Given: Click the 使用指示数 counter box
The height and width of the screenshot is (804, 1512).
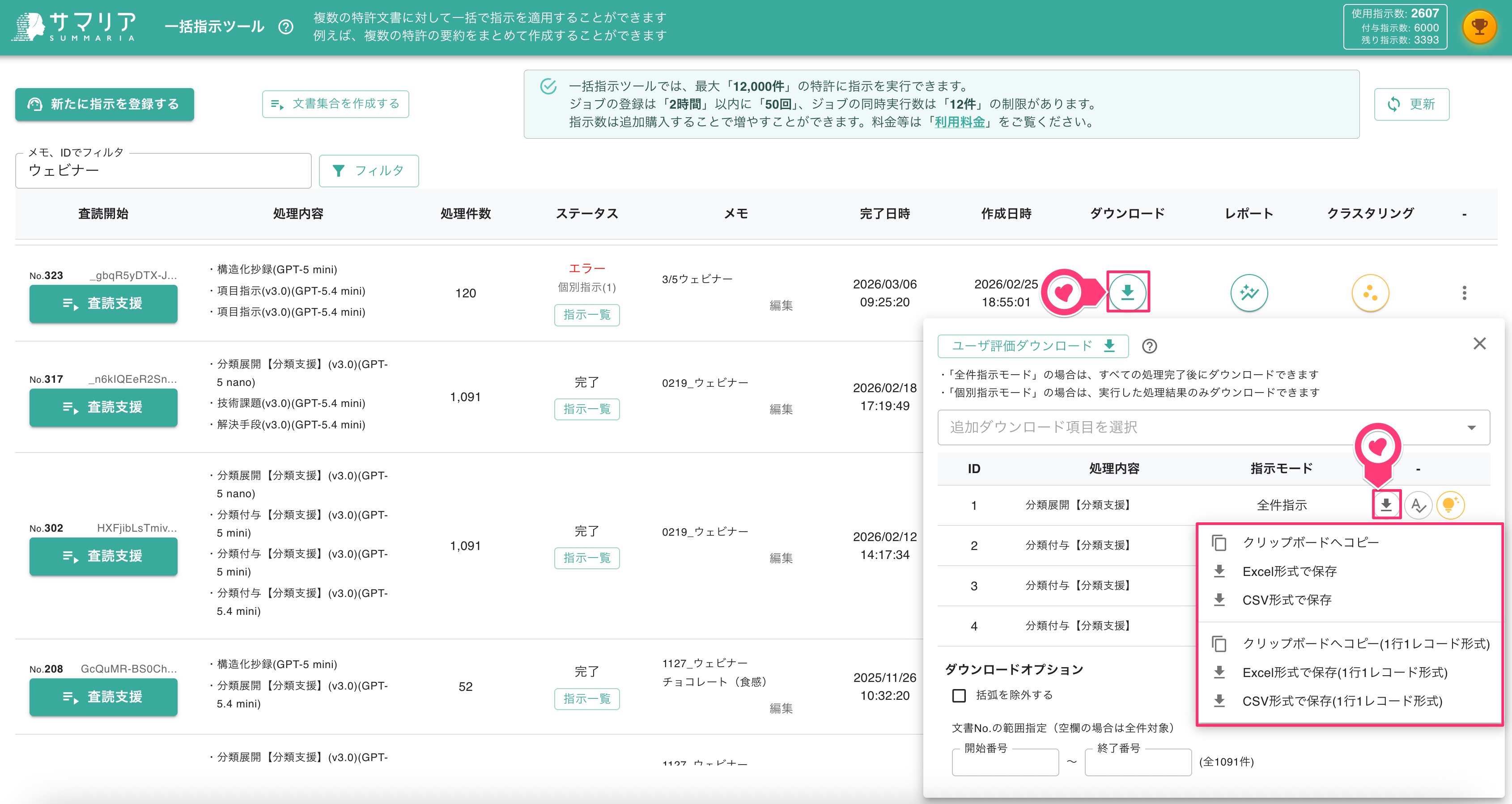Looking at the screenshot, I should (1395, 27).
